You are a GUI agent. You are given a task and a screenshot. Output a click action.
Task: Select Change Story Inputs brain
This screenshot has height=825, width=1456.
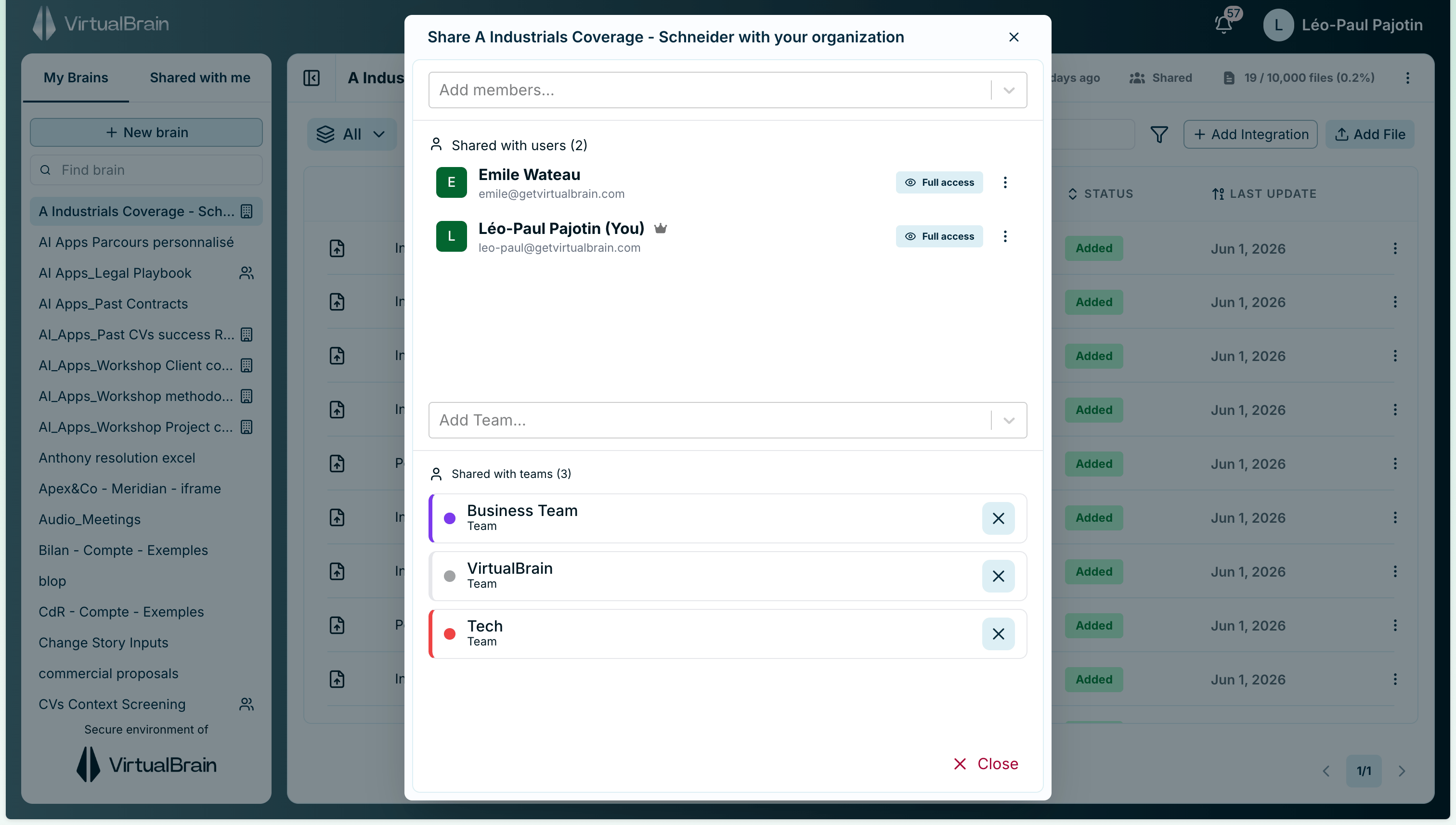[146, 643]
